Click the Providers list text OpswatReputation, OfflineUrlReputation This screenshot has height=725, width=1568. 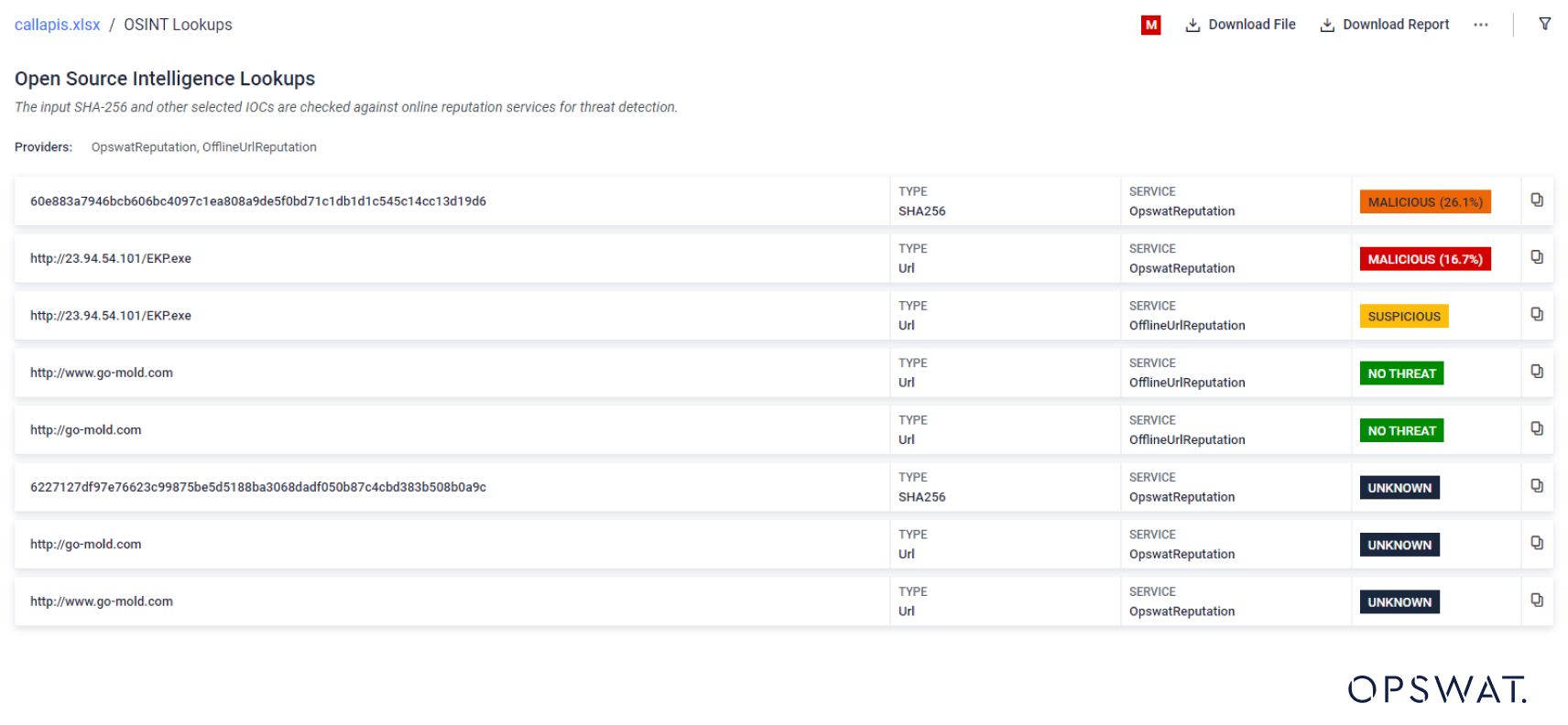(204, 147)
